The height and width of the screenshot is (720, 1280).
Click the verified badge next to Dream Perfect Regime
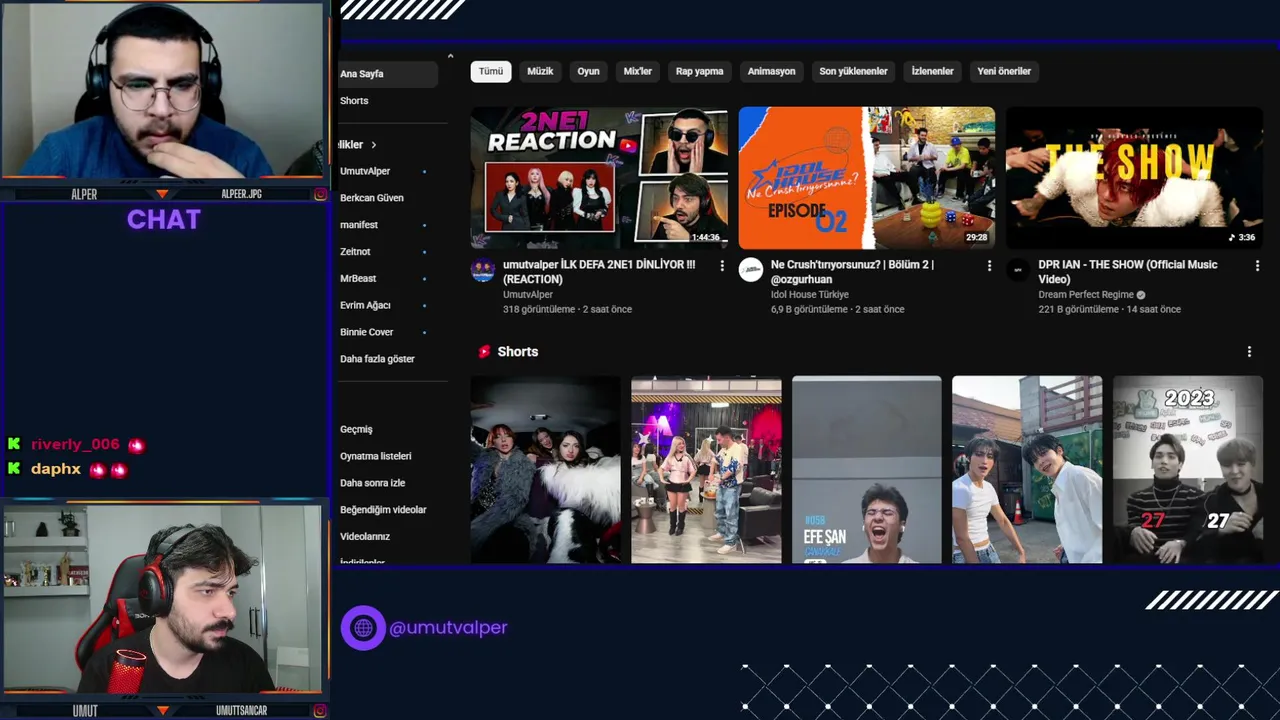[x=1141, y=295]
